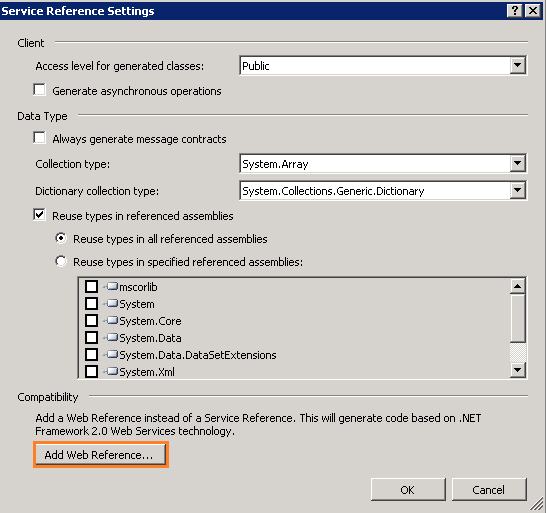This screenshot has width=546, height=513.
Task: Click the Add Web Reference button
Action: [100, 454]
